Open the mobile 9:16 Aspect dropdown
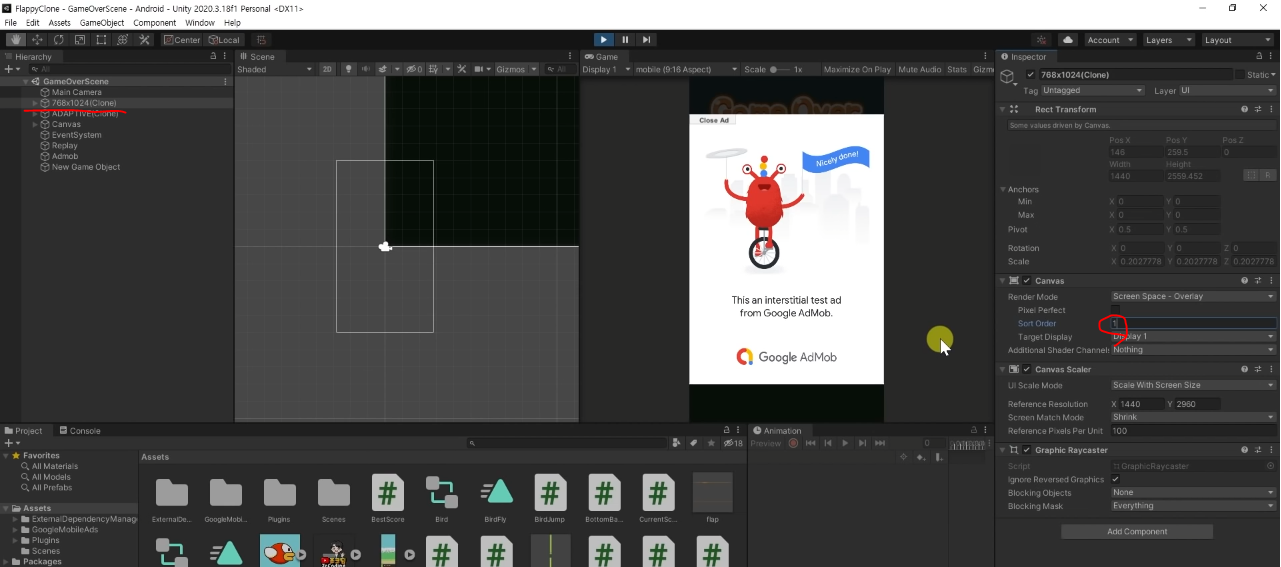 coord(687,69)
